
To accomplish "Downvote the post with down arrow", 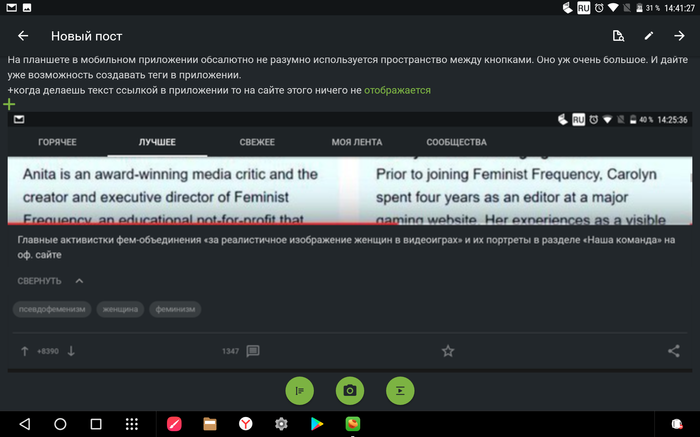I will click(71, 351).
